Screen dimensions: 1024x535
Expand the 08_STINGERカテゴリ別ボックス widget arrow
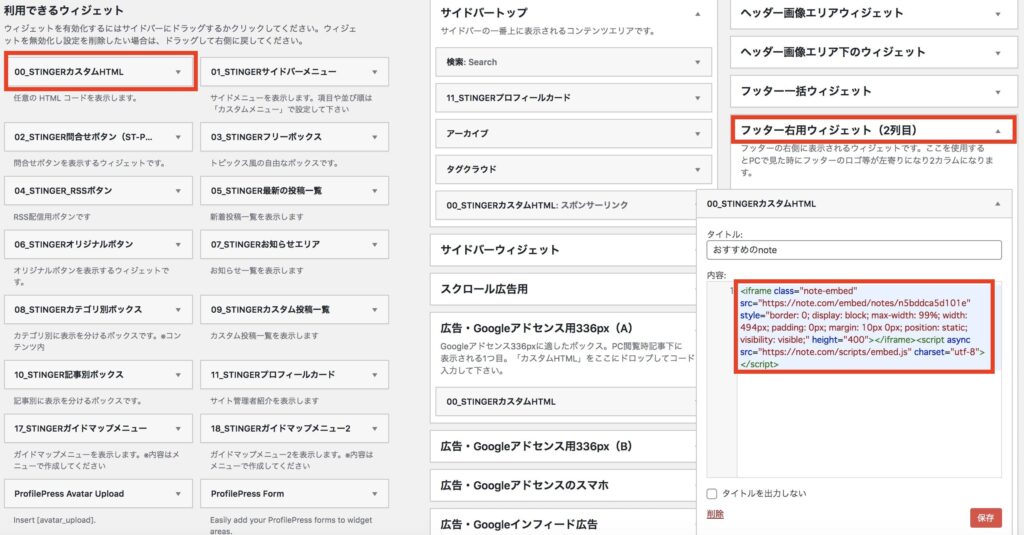coord(178,310)
